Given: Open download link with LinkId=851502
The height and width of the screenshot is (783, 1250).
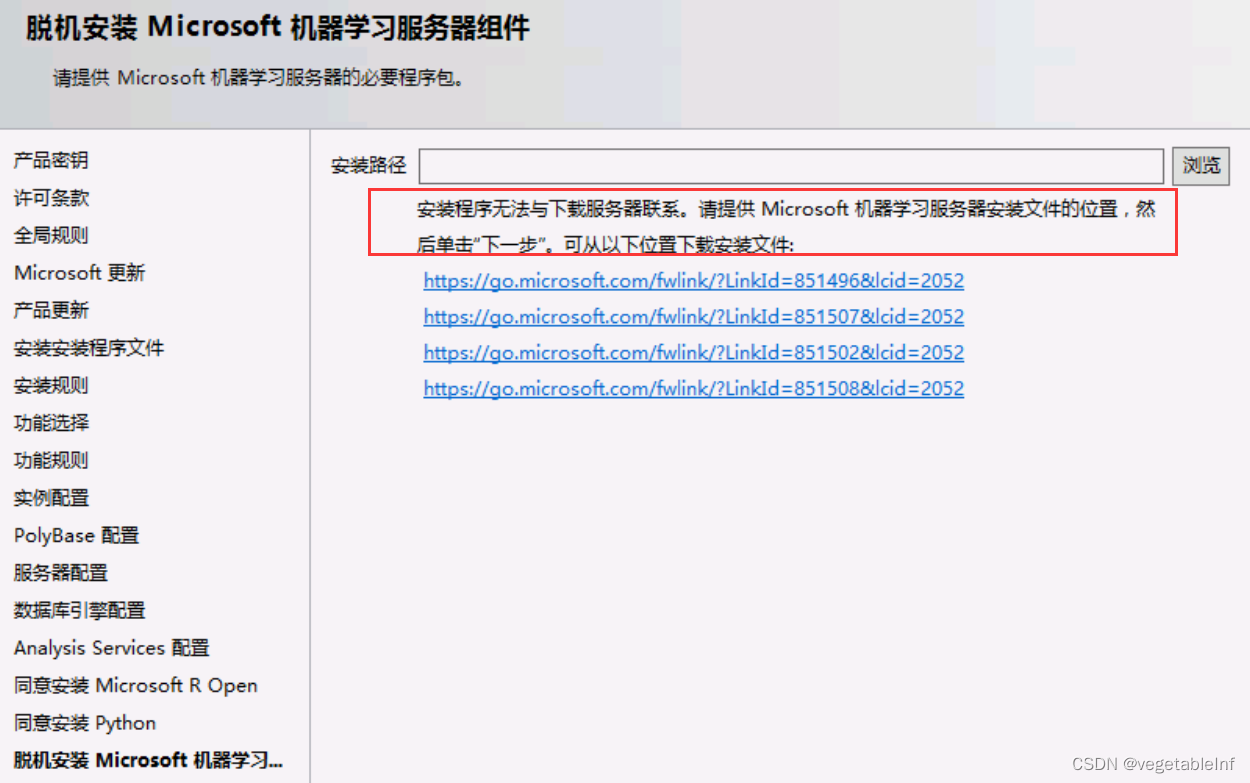Looking at the screenshot, I should pyautogui.click(x=694, y=353).
